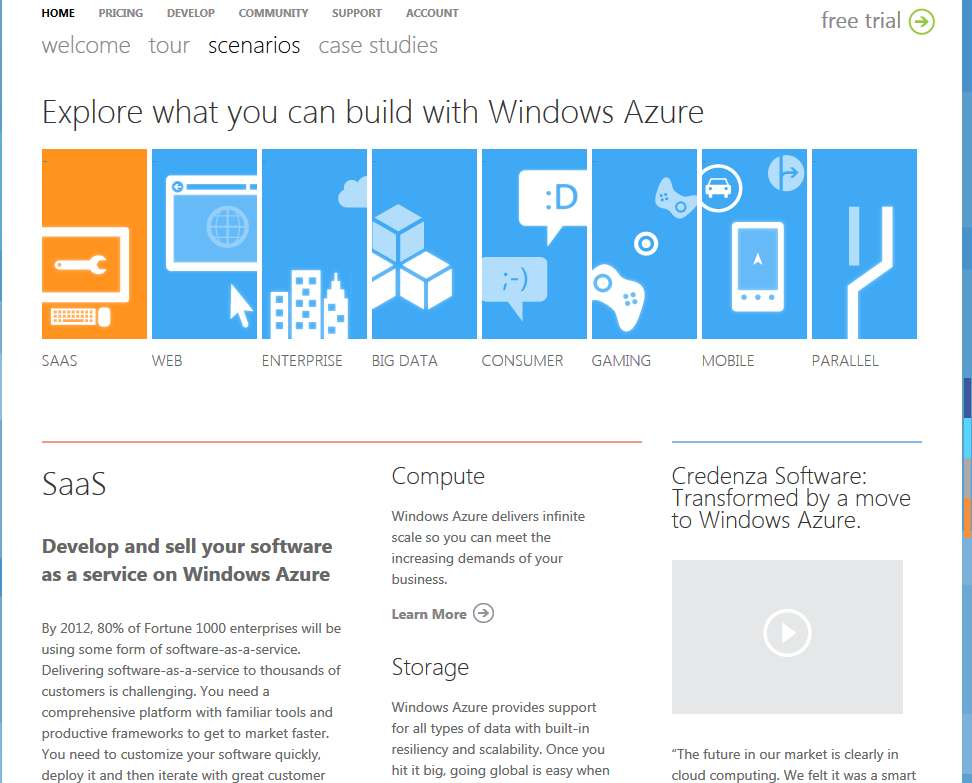972x783 pixels.
Task: Select the Parallel lanes scenario tile
Action: [864, 244]
